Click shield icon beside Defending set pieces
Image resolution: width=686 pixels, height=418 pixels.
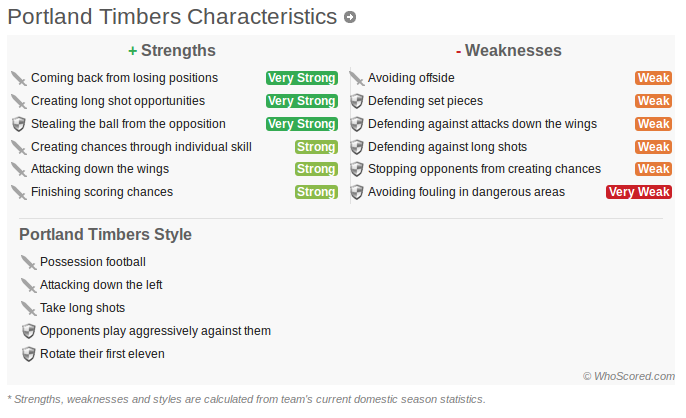coord(357,101)
